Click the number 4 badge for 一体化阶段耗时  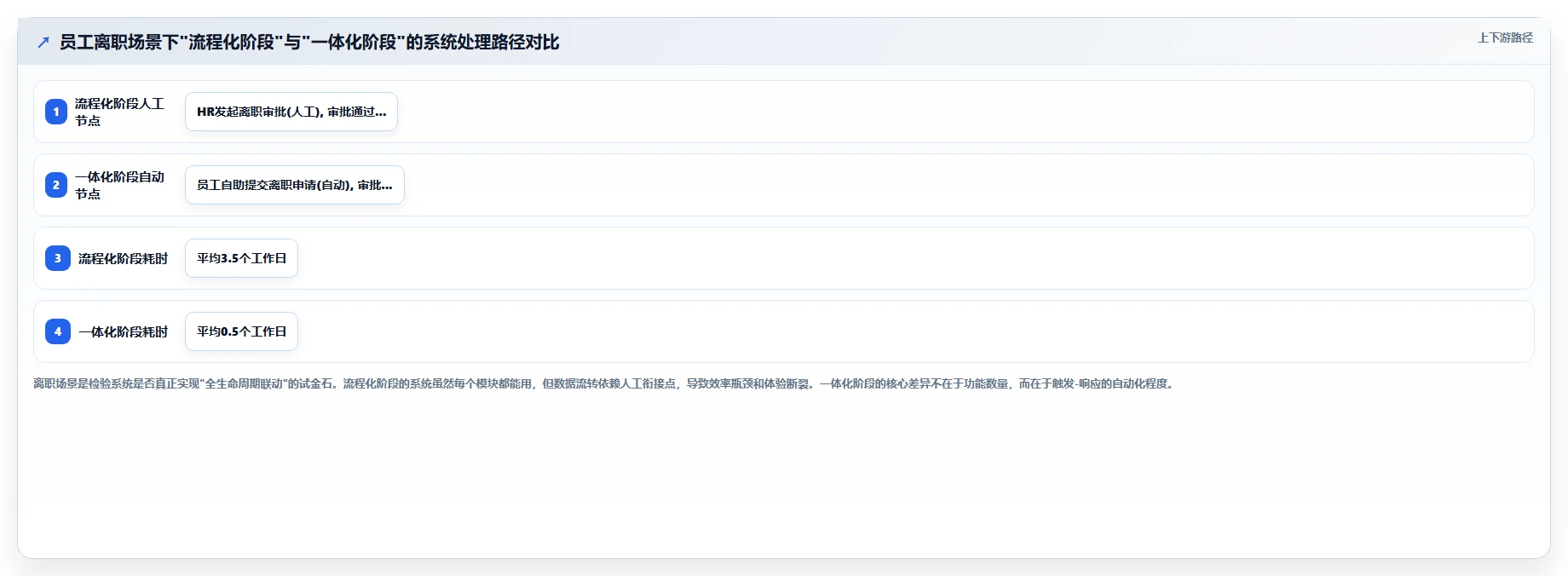tap(58, 331)
